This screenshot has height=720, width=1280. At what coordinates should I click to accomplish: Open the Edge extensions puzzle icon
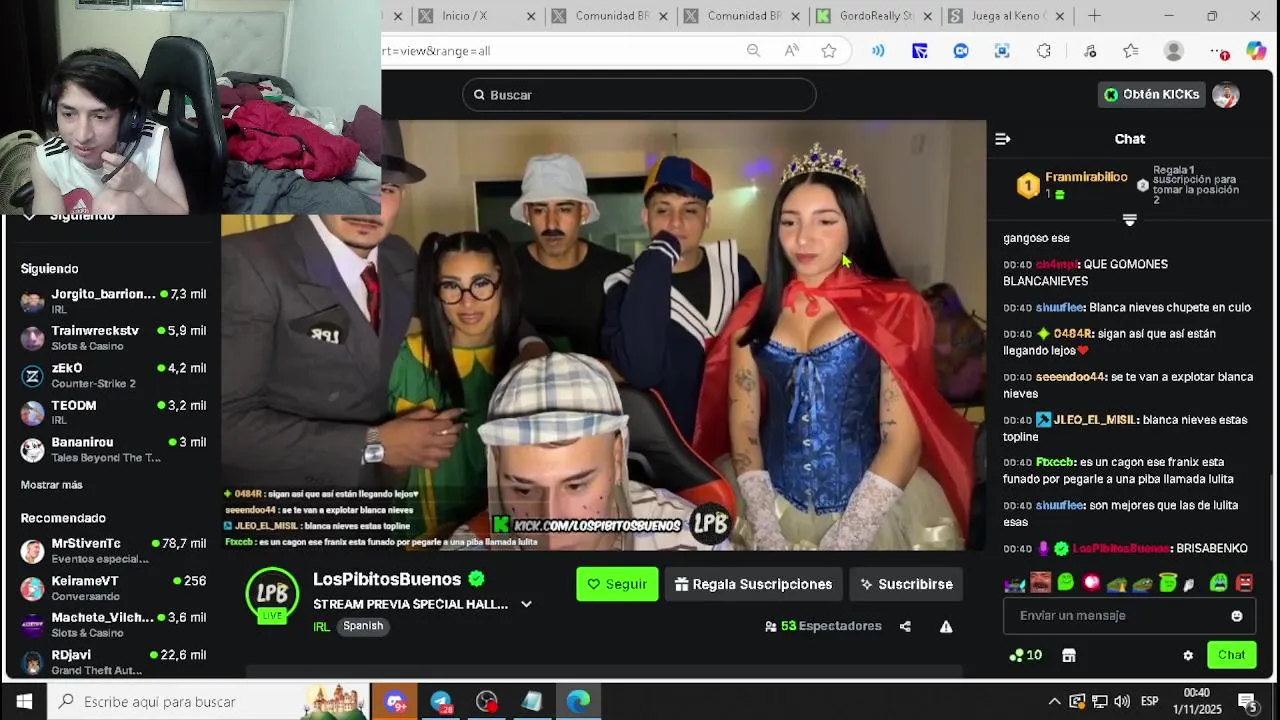[1044, 51]
